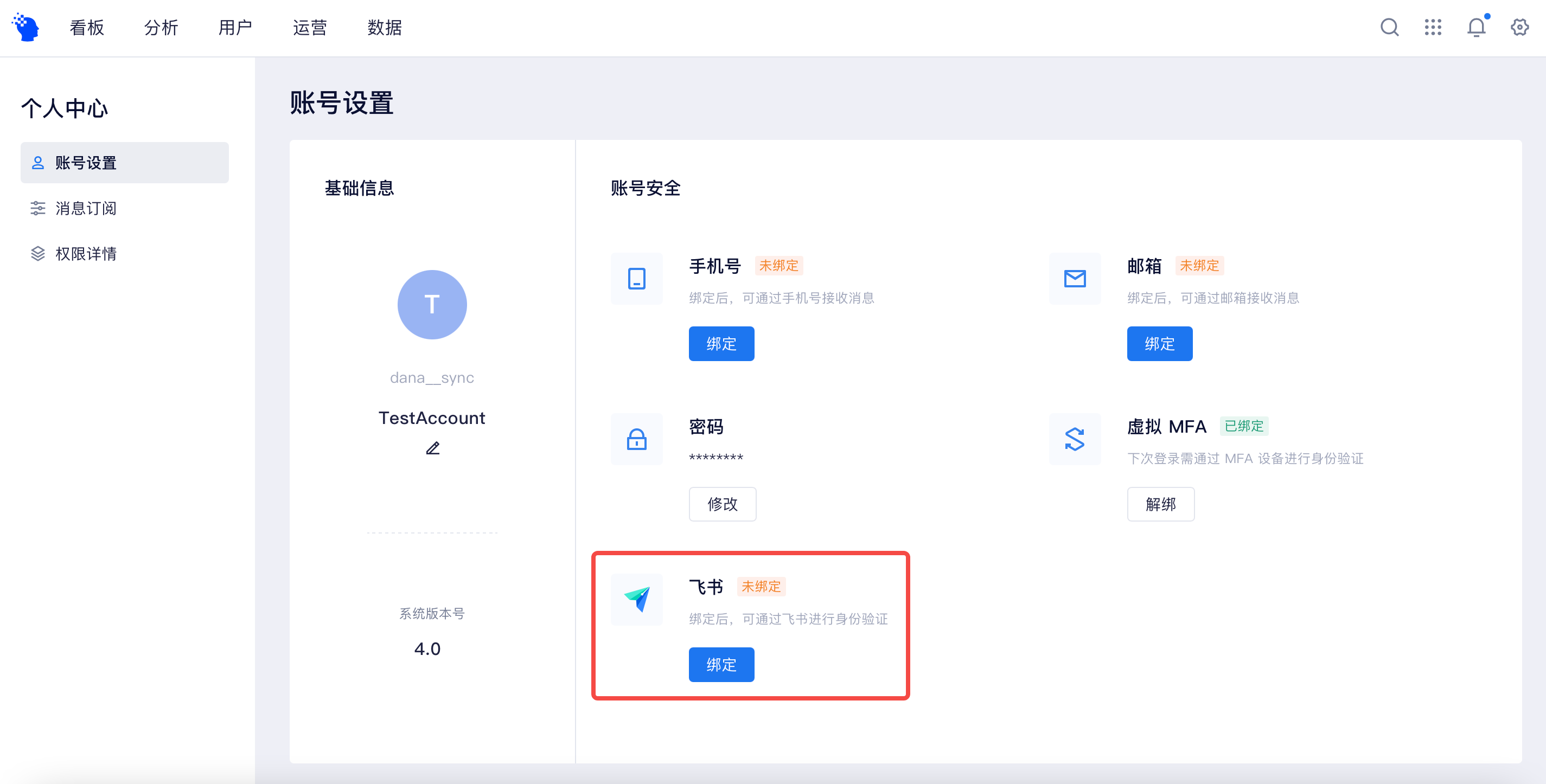Open the 看板 menu
This screenshot has width=1546, height=784.
[87, 28]
